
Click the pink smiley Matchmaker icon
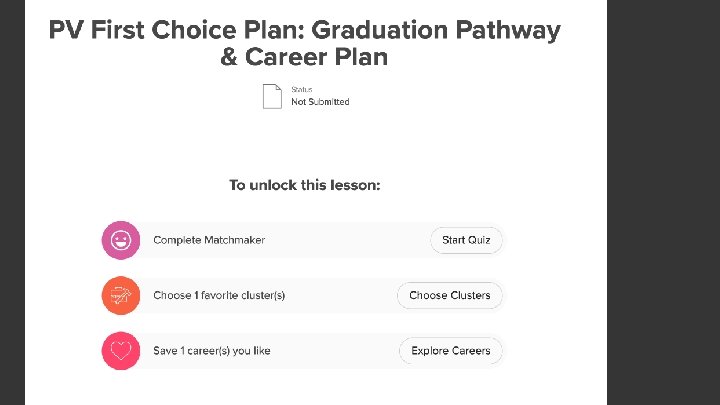(x=120, y=240)
